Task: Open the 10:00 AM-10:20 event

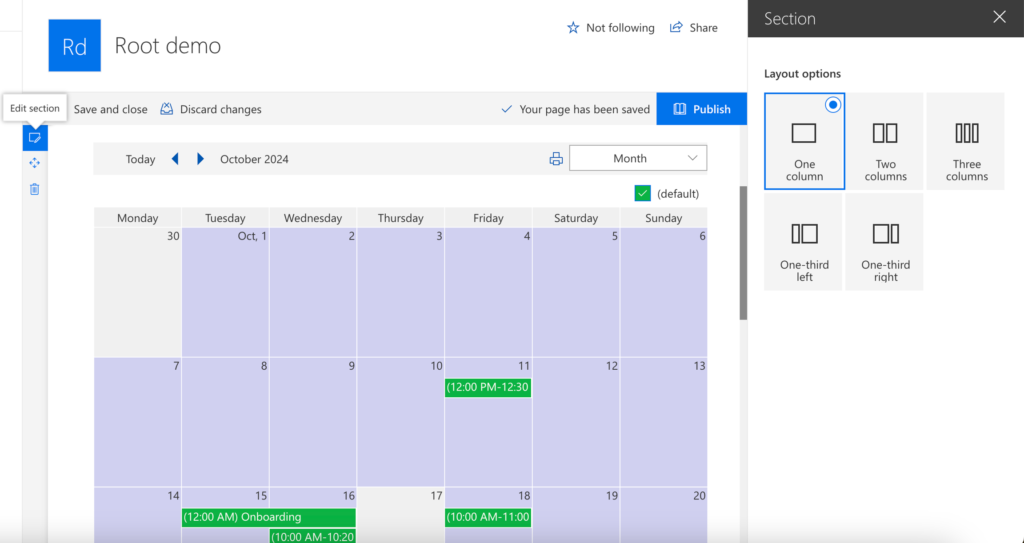Action: pyautogui.click(x=313, y=536)
